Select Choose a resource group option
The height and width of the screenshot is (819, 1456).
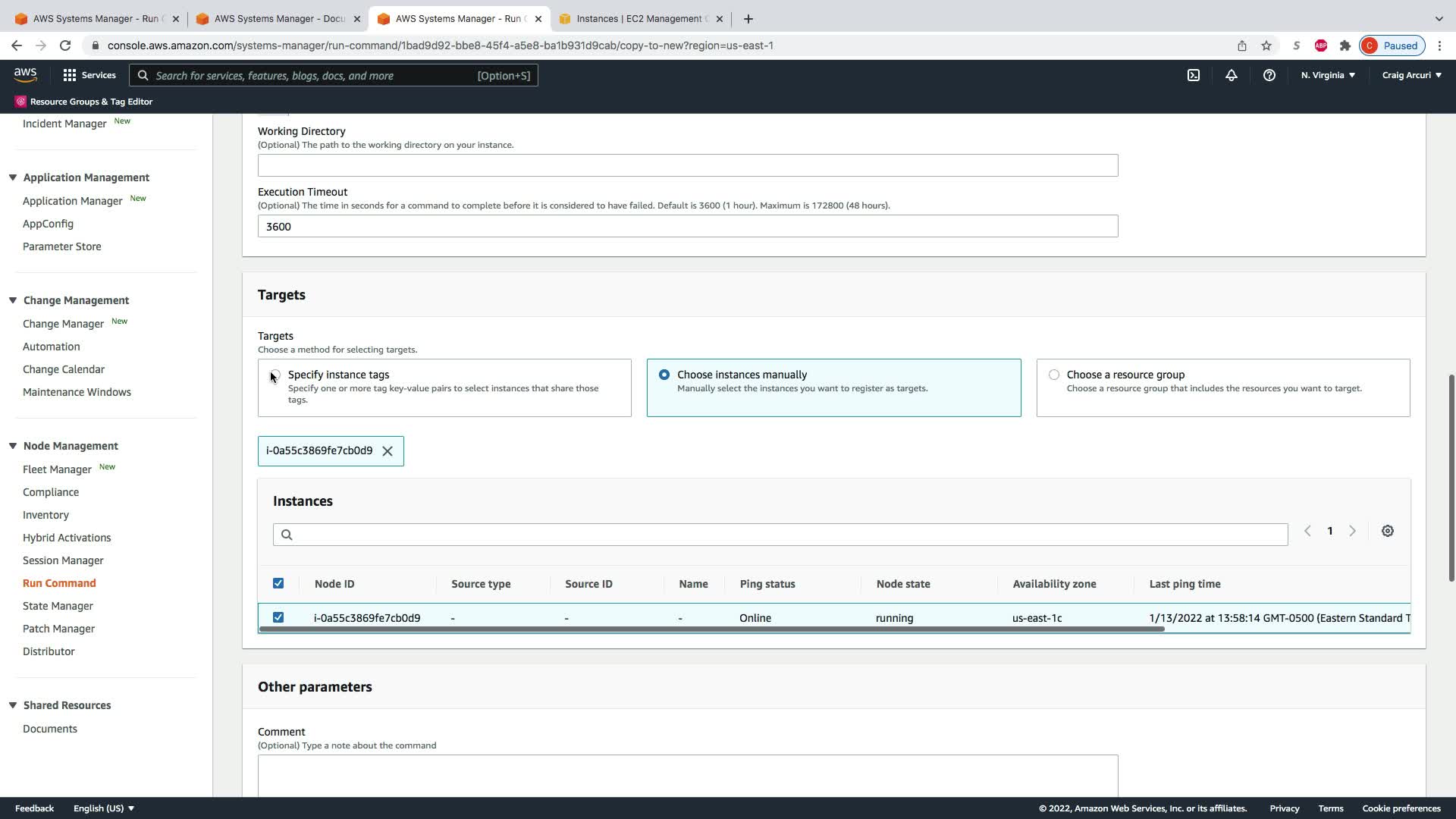(x=1054, y=375)
